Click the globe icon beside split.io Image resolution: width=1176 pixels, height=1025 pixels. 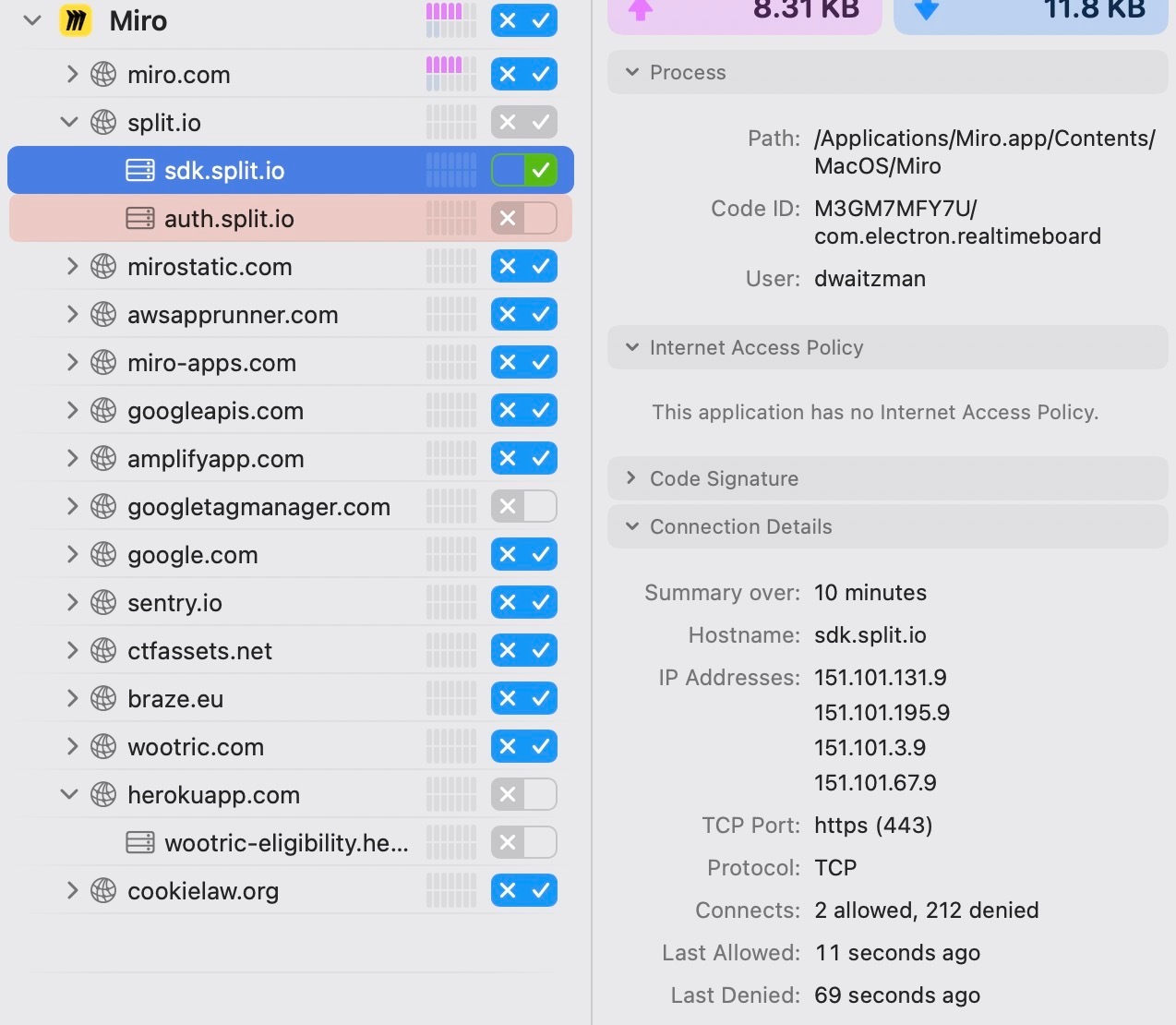103,122
